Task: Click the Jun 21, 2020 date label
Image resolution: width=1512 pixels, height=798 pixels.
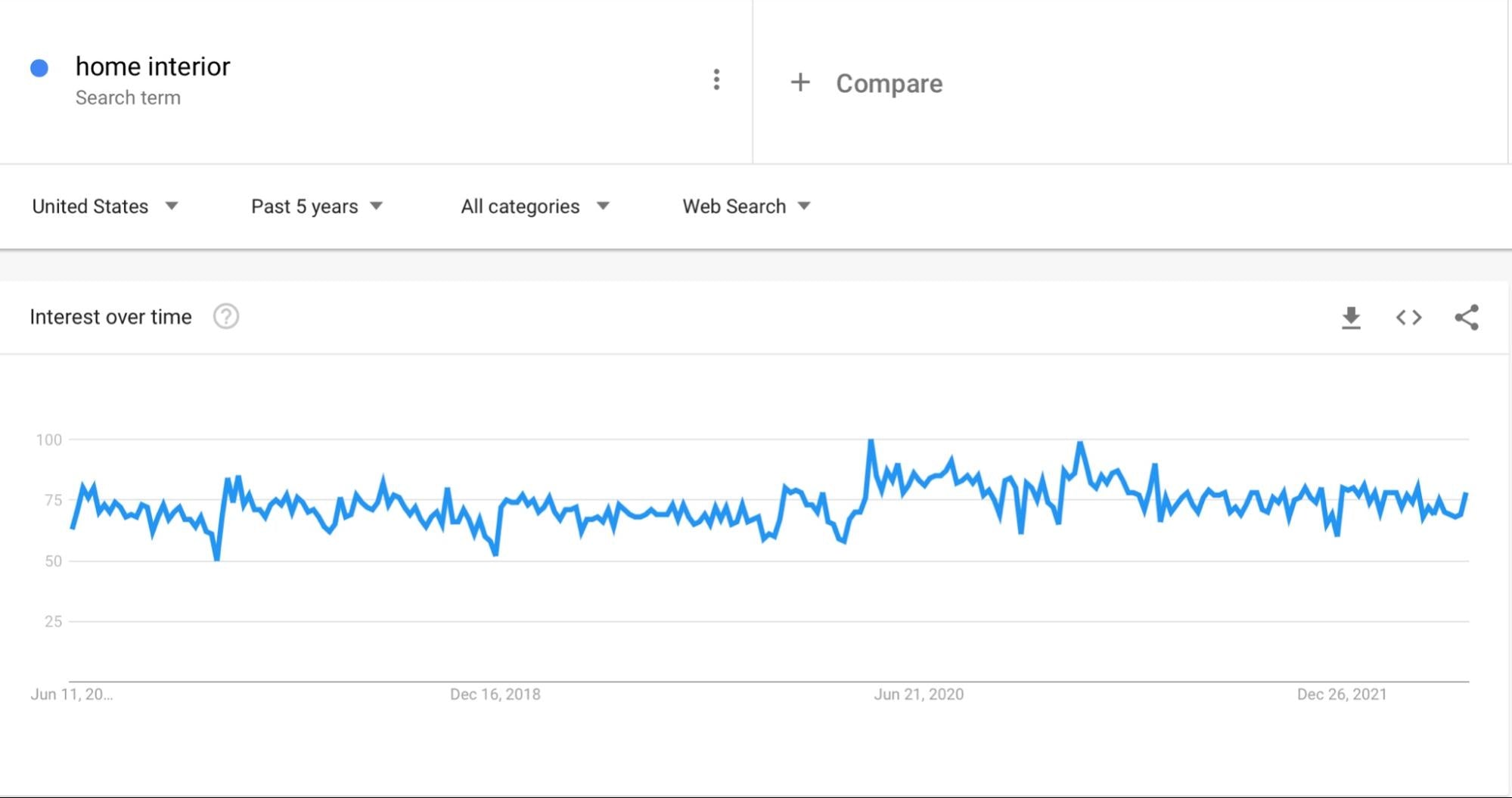Action: pos(919,694)
